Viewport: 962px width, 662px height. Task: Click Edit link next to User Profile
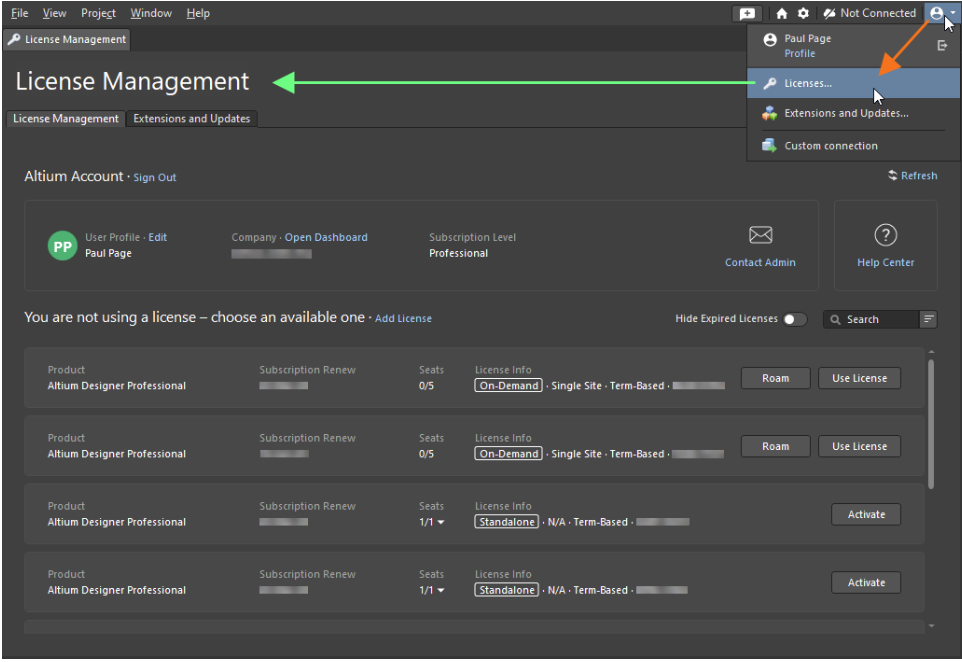pos(157,237)
